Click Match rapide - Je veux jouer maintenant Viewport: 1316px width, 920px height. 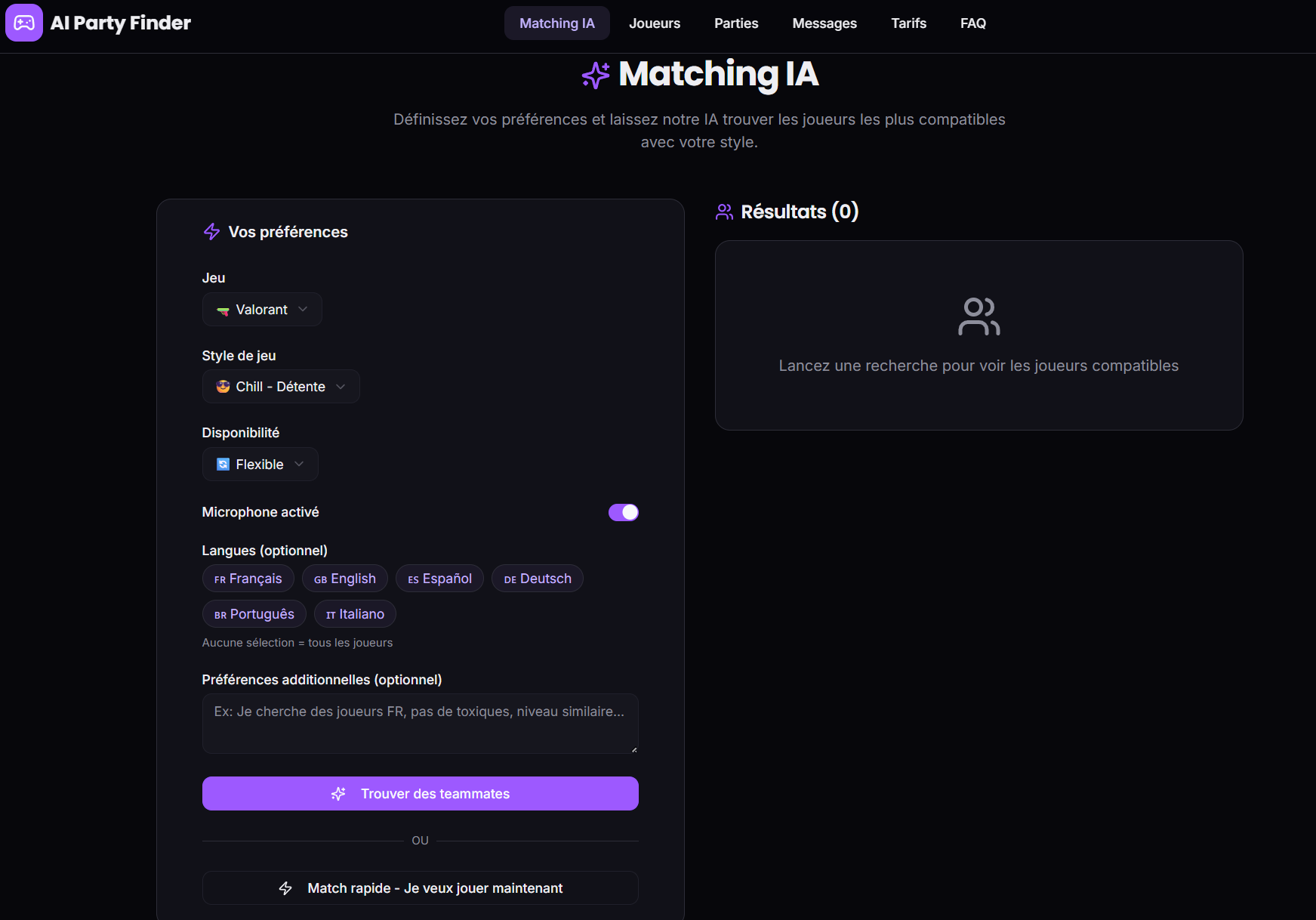[420, 888]
